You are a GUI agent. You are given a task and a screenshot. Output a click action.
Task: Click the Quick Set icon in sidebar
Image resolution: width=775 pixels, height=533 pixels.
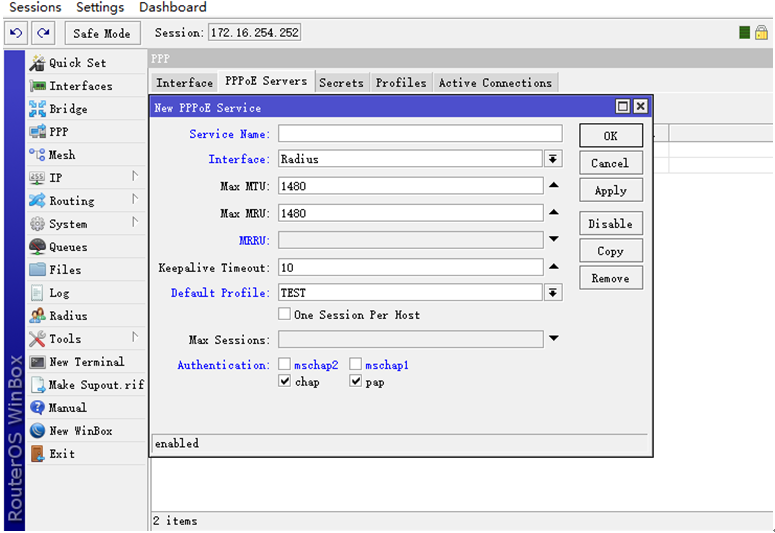click(x=37, y=63)
